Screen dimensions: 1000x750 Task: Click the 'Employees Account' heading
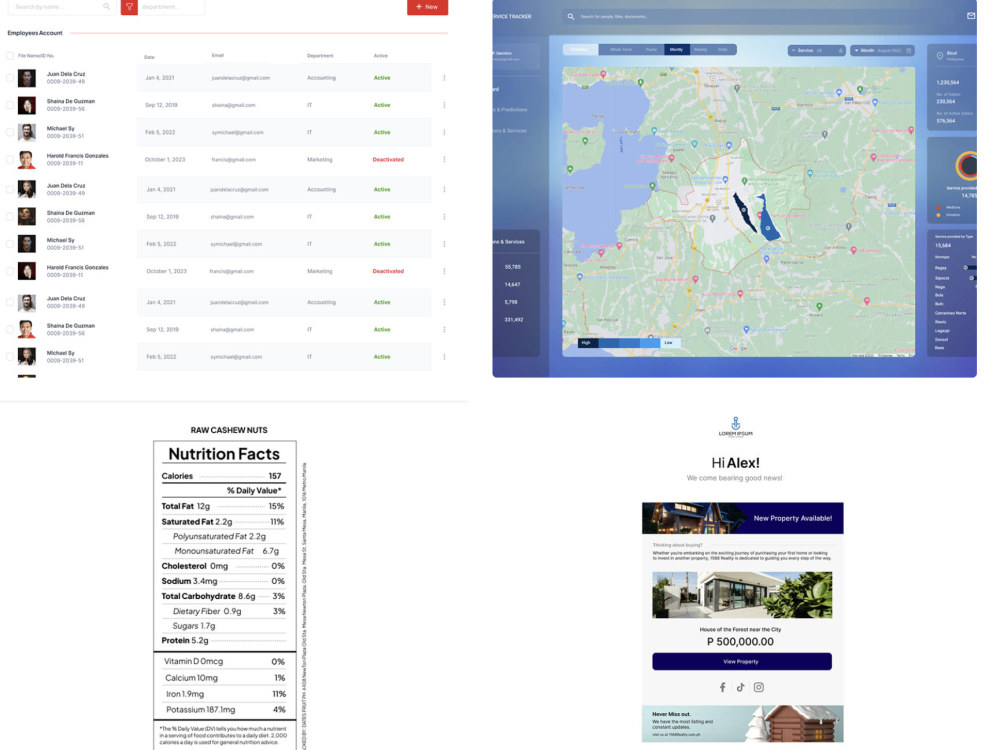click(x=35, y=33)
